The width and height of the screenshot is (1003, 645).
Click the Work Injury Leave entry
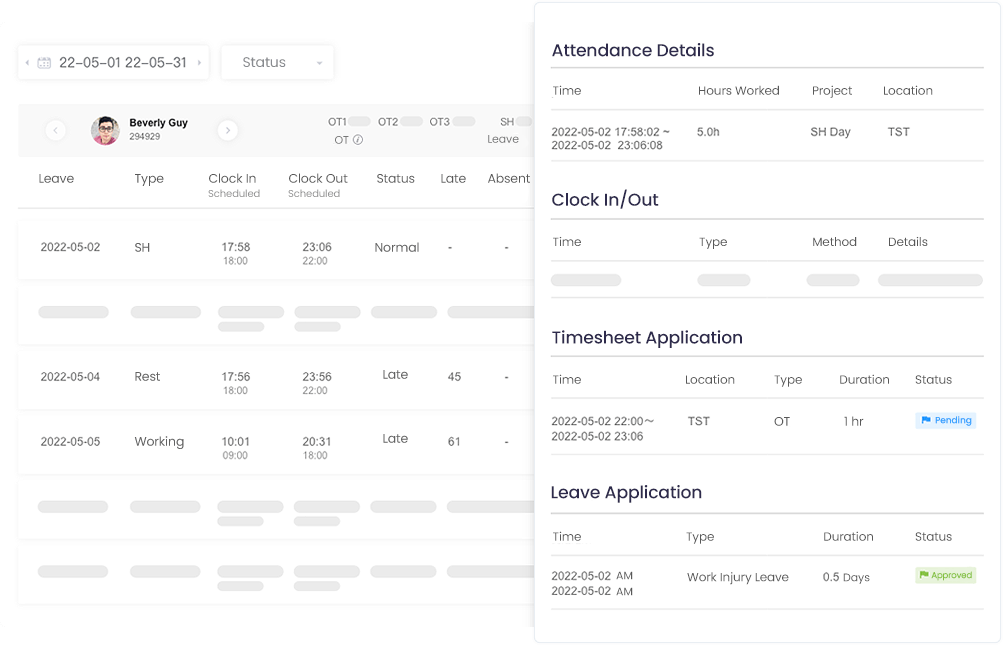coord(738,577)
